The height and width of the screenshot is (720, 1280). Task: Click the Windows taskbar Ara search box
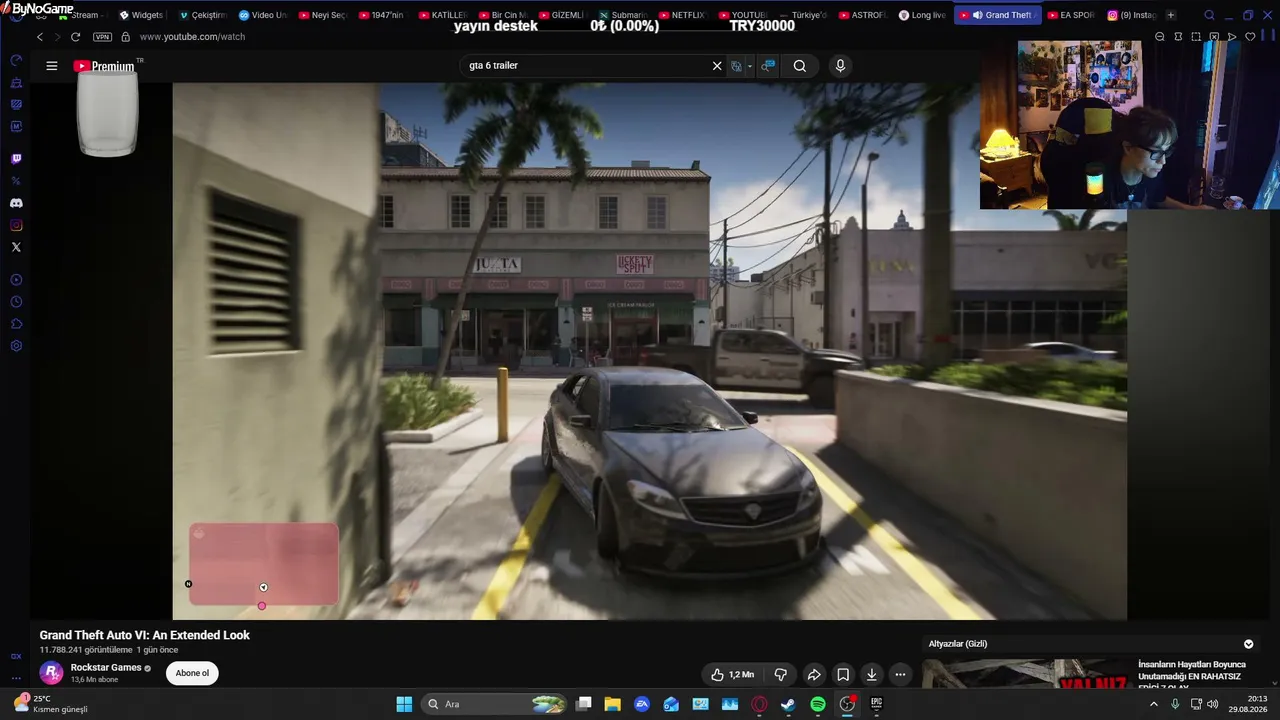coord(496,704)
